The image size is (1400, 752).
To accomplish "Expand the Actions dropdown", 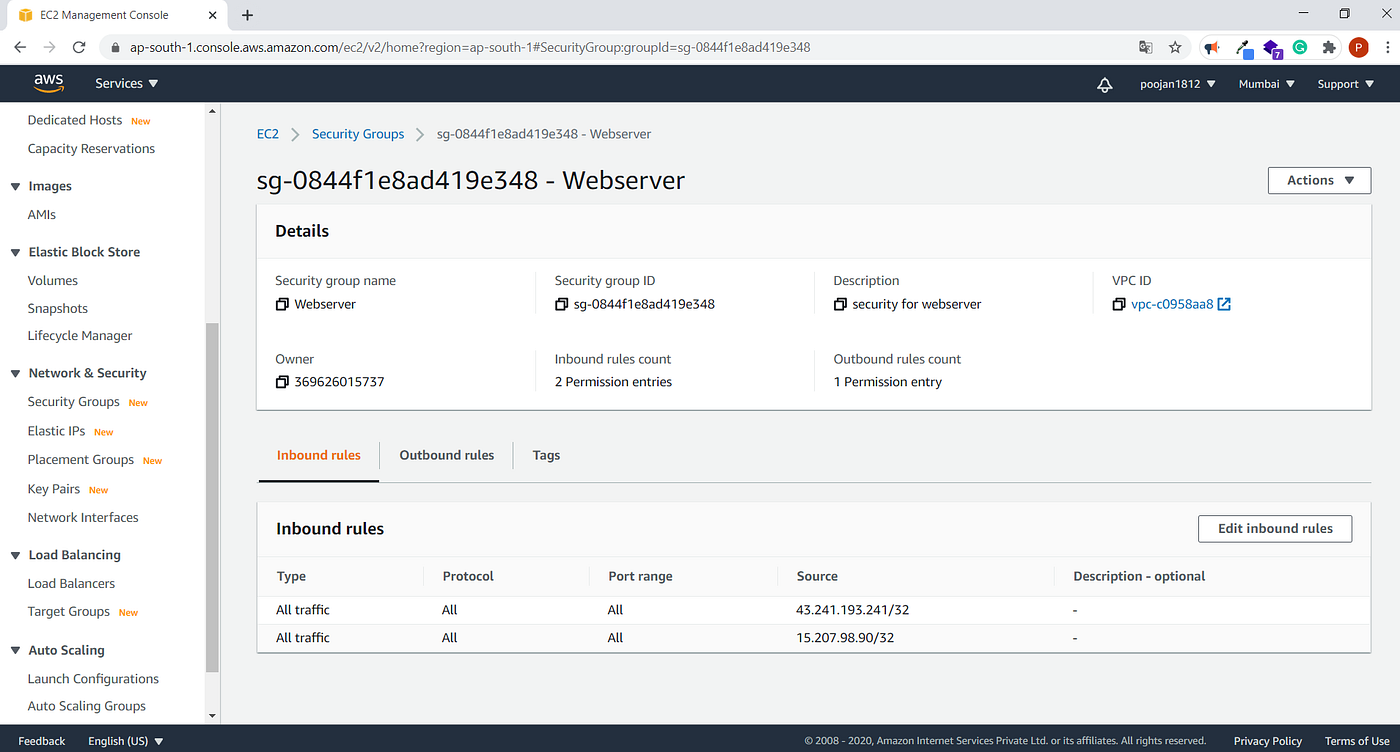I will click(1318, 180).
